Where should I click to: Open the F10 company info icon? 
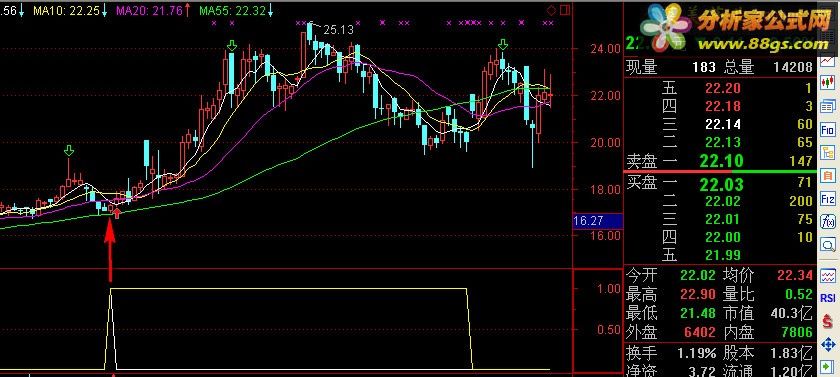coord(828,129)
